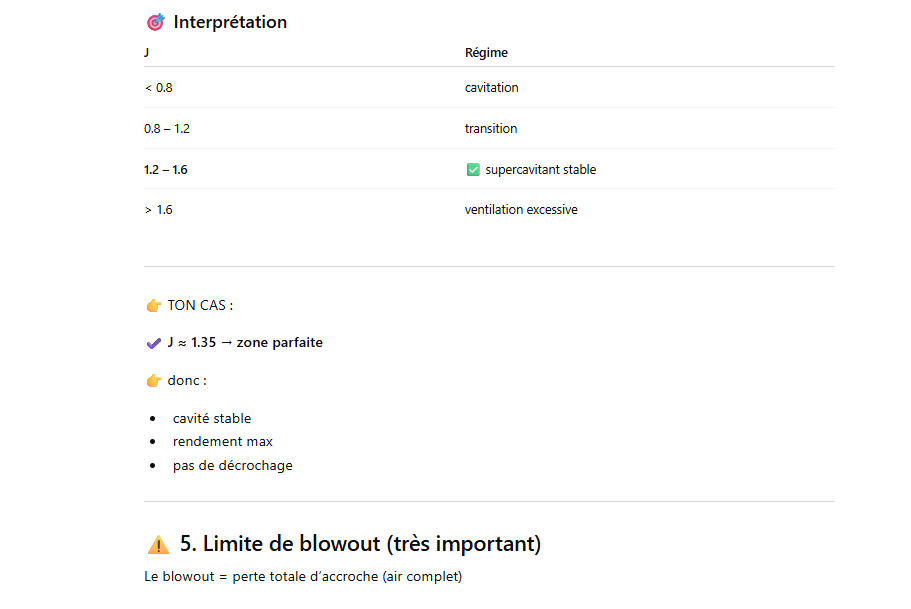Click the 0.8 – 1.2 range cell
This screenshot has width=911, height=609.
click(166, 129)
